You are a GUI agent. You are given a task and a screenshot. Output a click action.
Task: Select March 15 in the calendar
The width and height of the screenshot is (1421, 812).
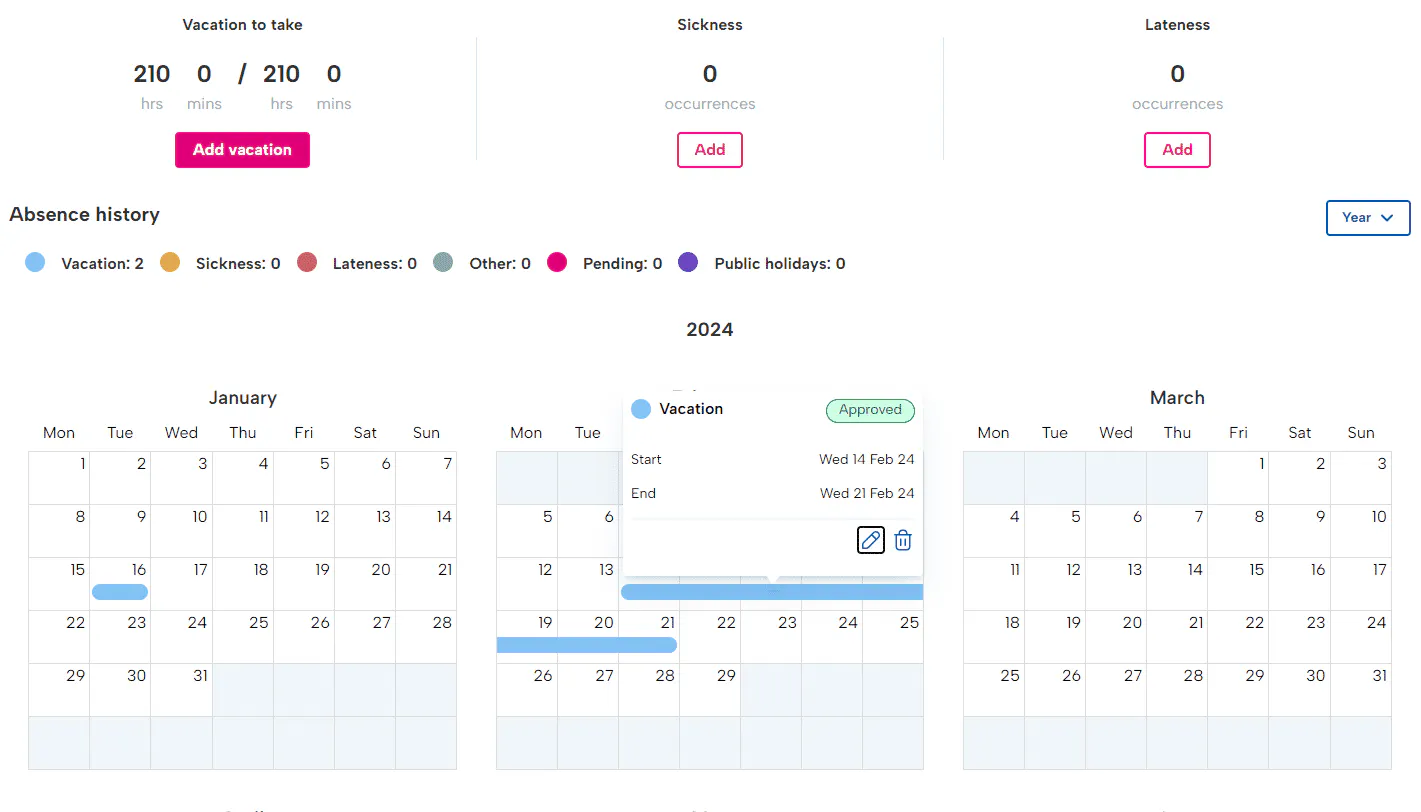[x=1238, y=583]
